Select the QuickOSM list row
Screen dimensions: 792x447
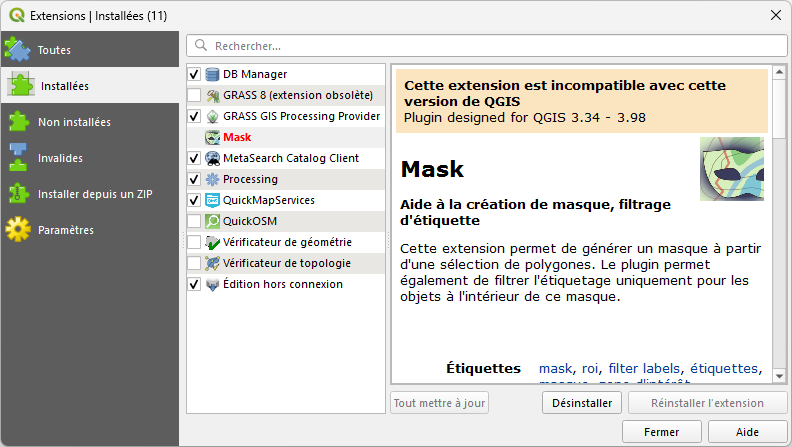tap(286, 221)
